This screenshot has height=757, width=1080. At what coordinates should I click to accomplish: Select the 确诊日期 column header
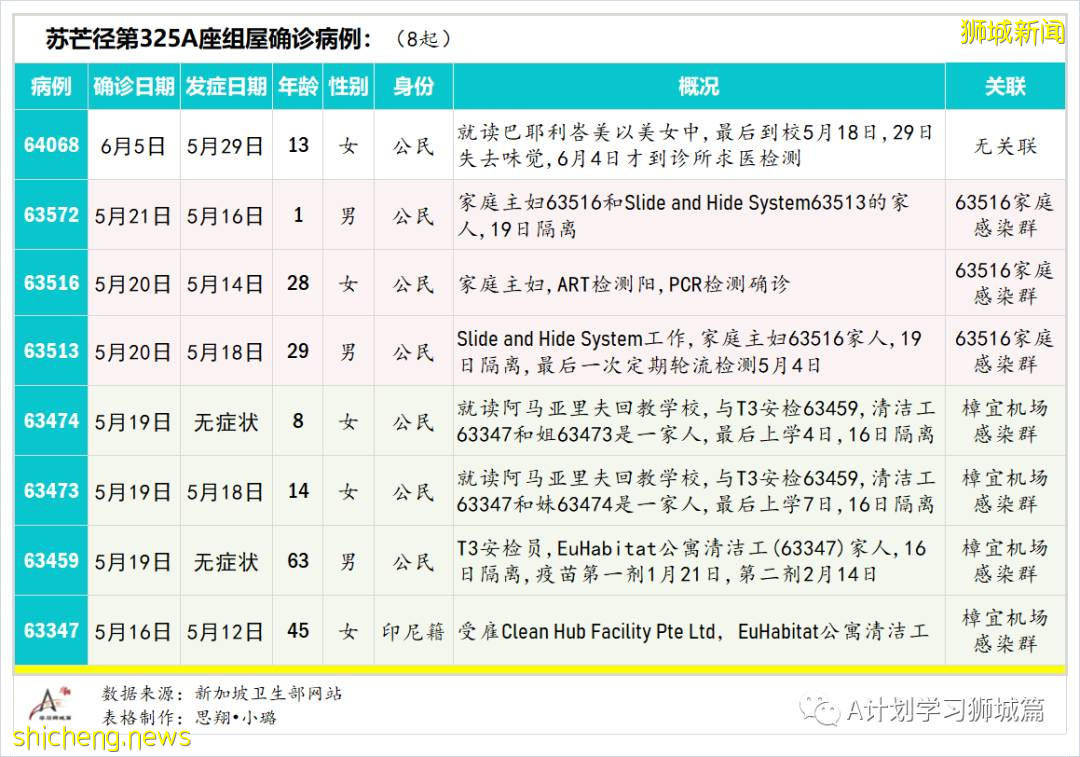pyautogui.click(x=133, y=86)
